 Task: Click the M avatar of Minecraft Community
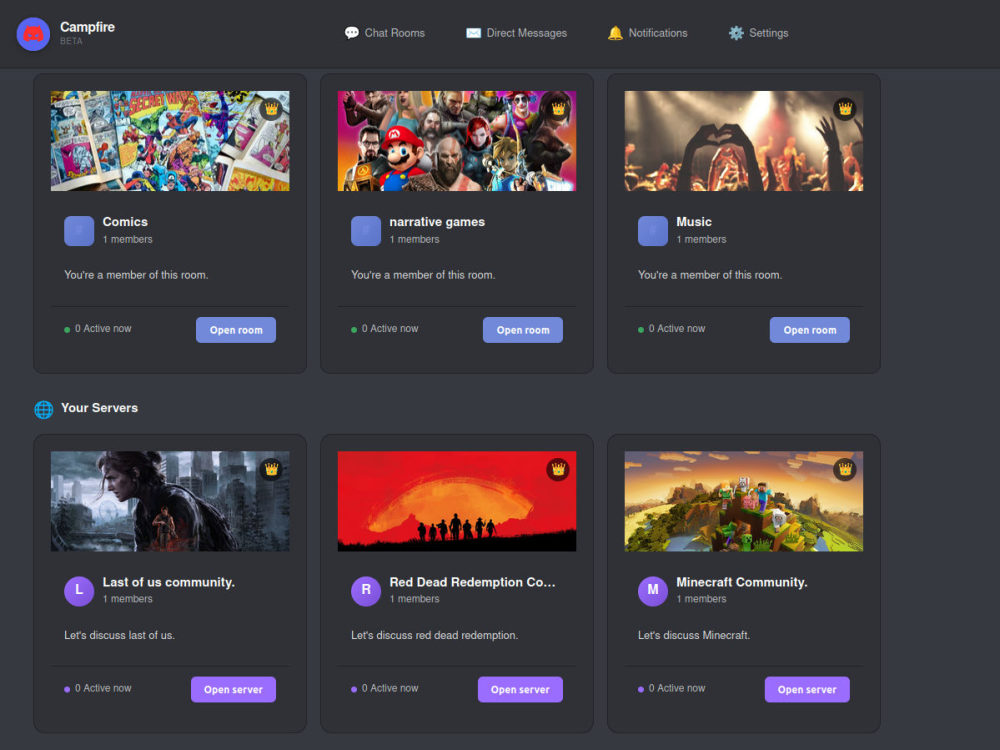coord(653,591)
